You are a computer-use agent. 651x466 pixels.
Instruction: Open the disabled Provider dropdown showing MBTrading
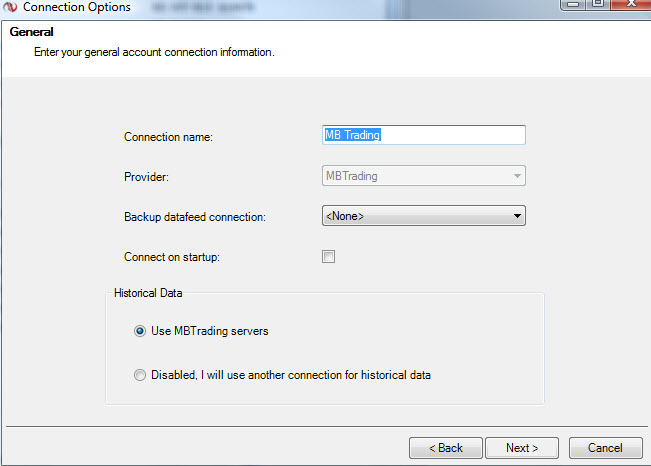coord(423,176)
